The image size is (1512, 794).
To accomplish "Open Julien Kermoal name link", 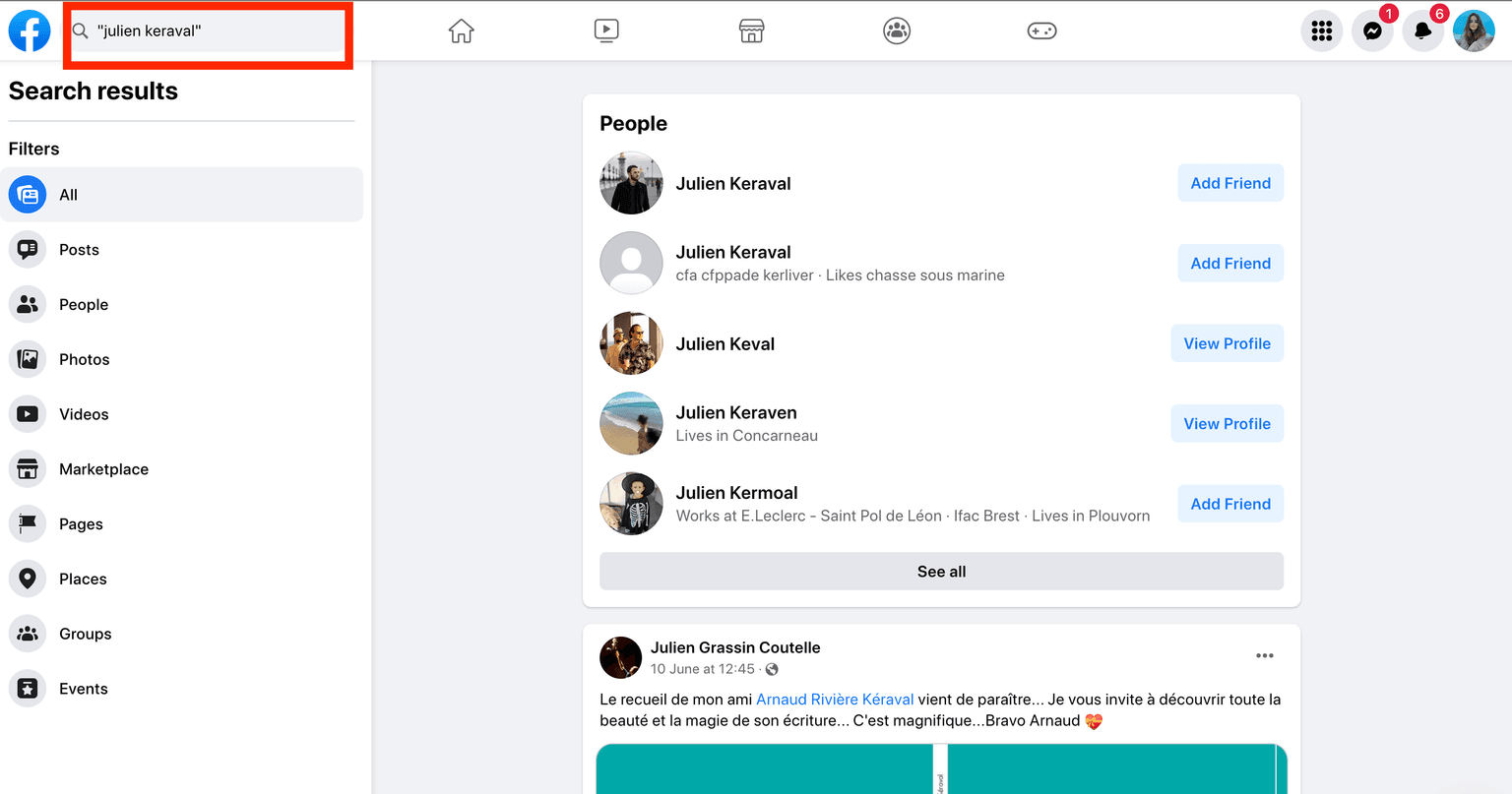I will click(736, 493).
